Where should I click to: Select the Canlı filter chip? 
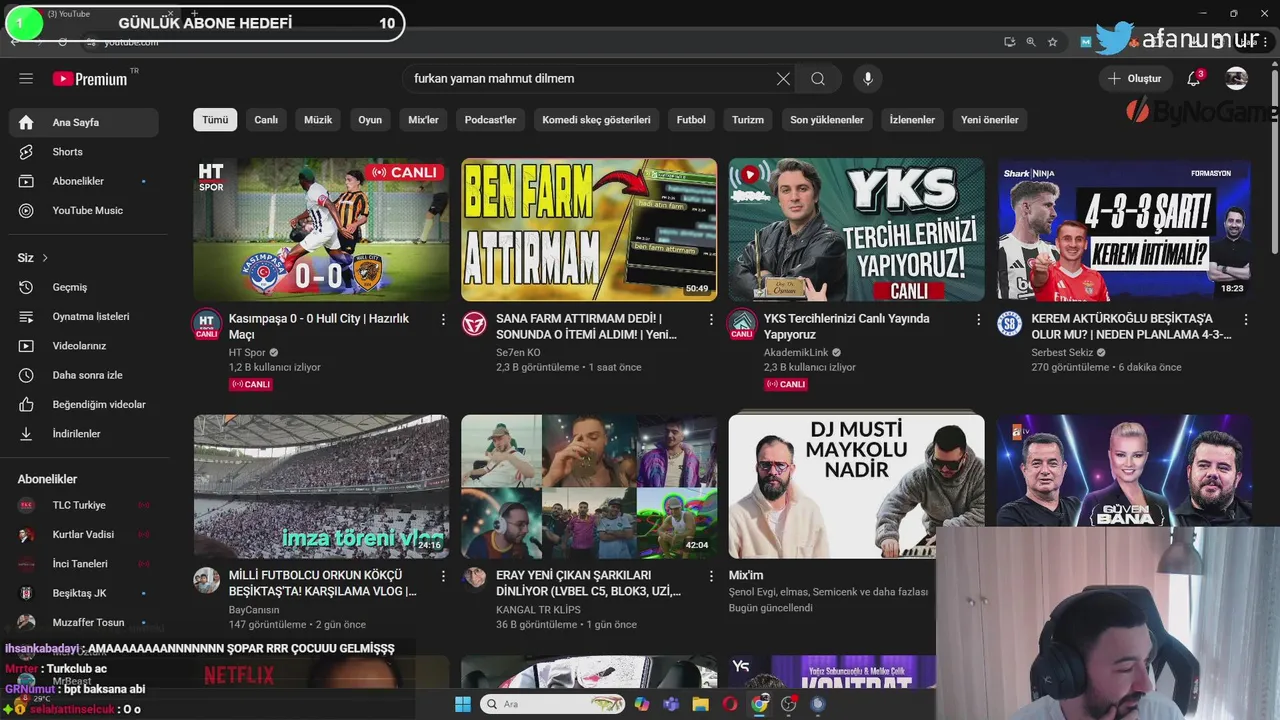266,120
